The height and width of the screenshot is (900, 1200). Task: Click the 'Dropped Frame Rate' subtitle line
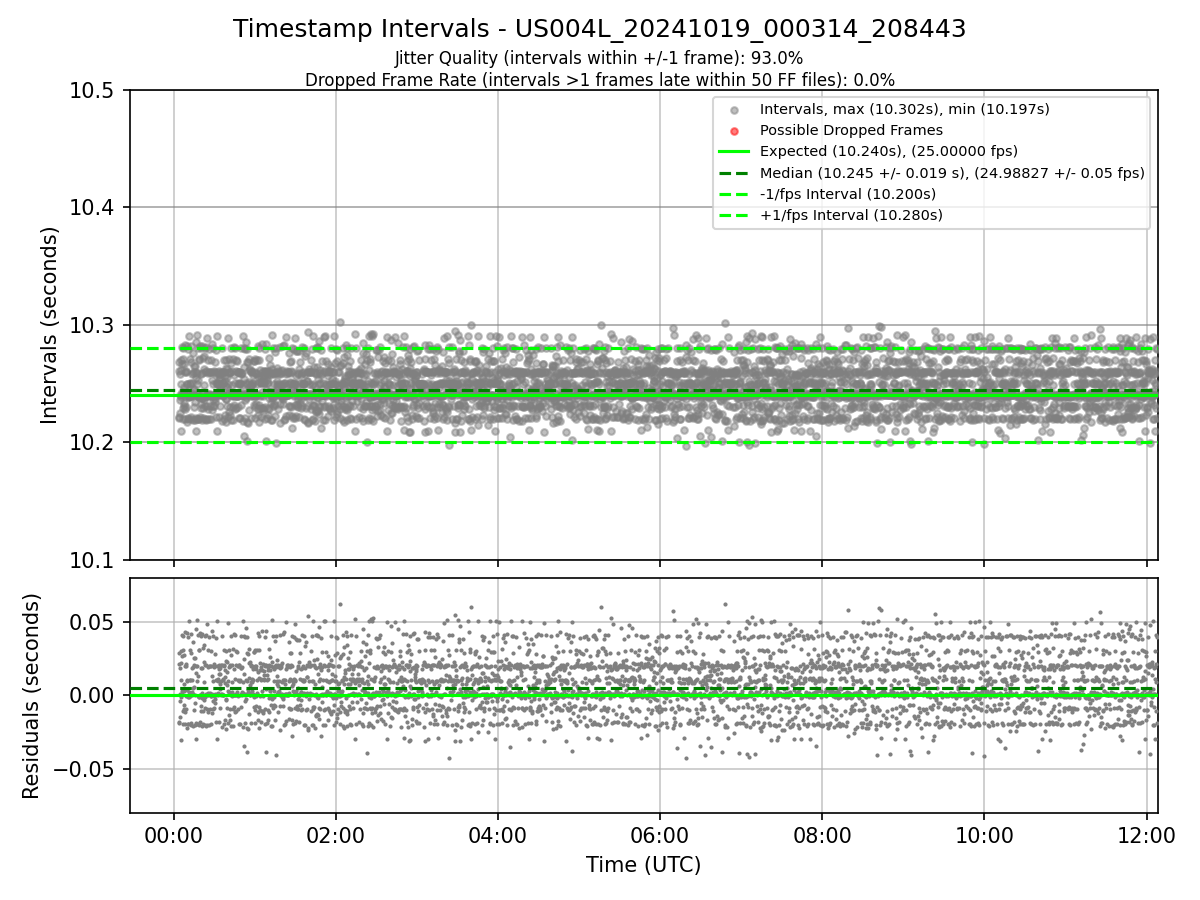pos(599,80)
